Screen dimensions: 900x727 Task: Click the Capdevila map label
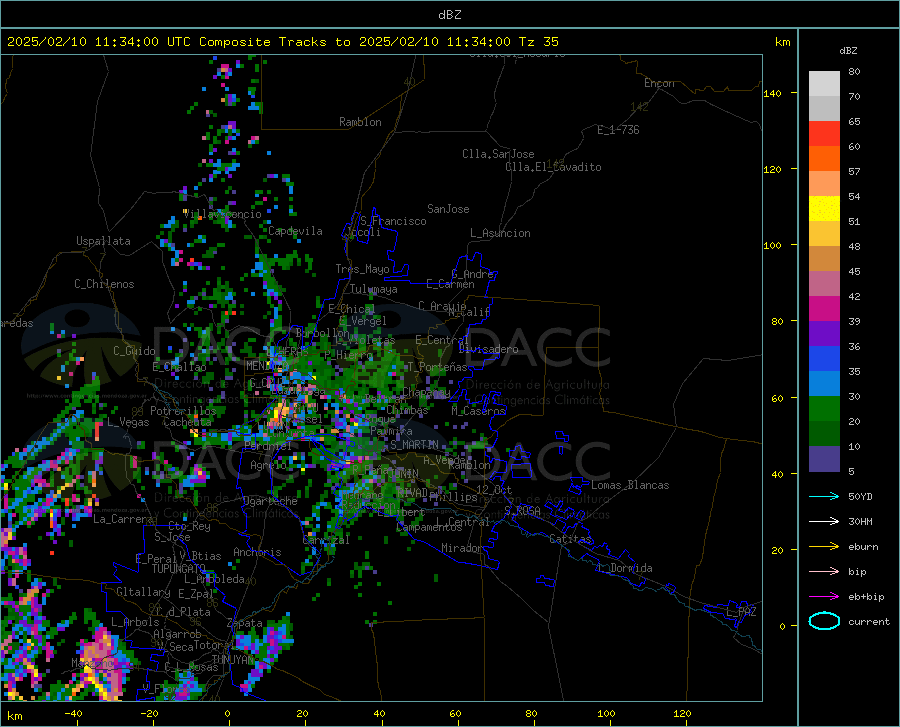point(295,231)
